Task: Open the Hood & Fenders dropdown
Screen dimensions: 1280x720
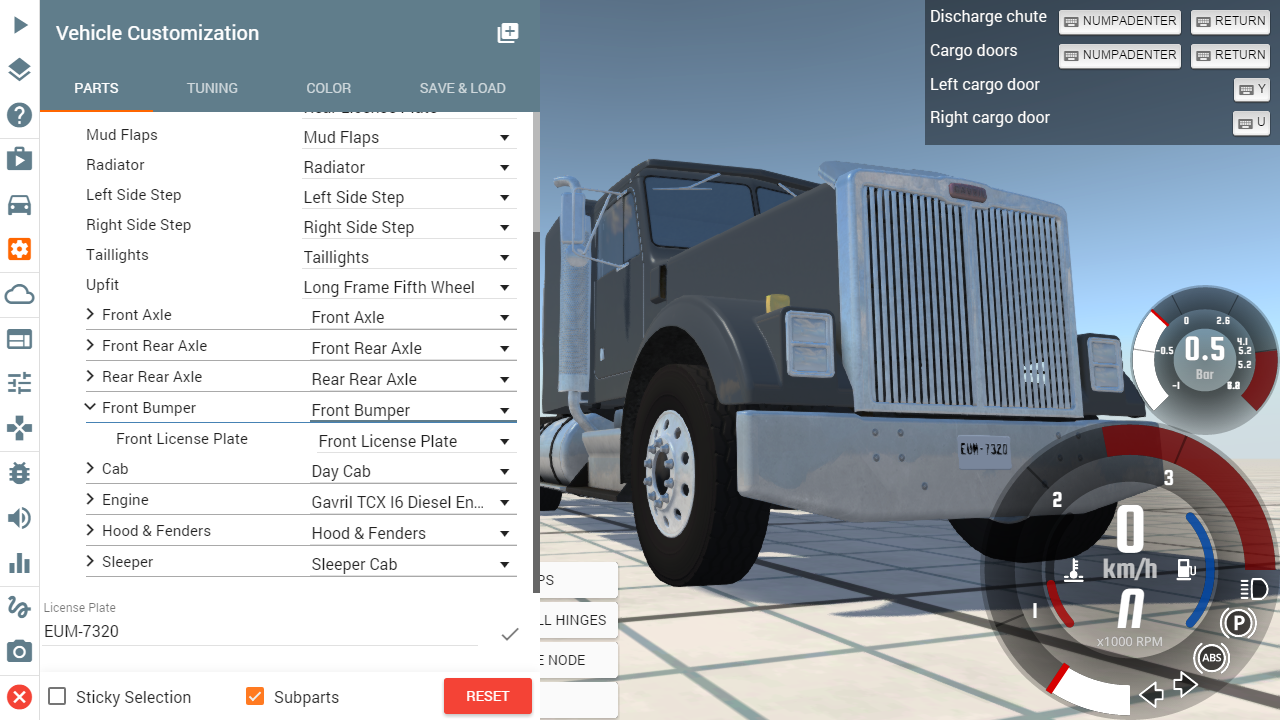Action: 413,533
